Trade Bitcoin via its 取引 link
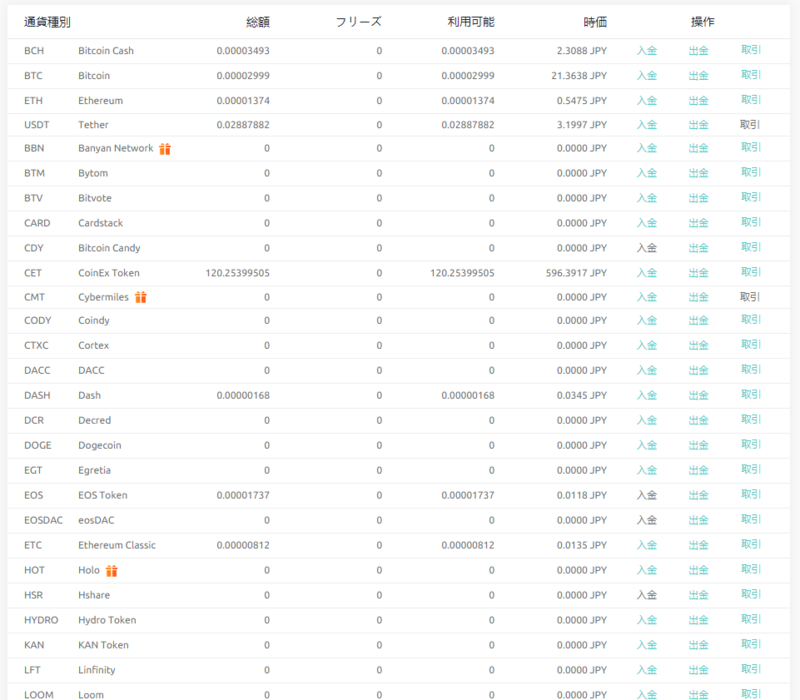This screenshot has width=800, height=700. tap(751, 75)
